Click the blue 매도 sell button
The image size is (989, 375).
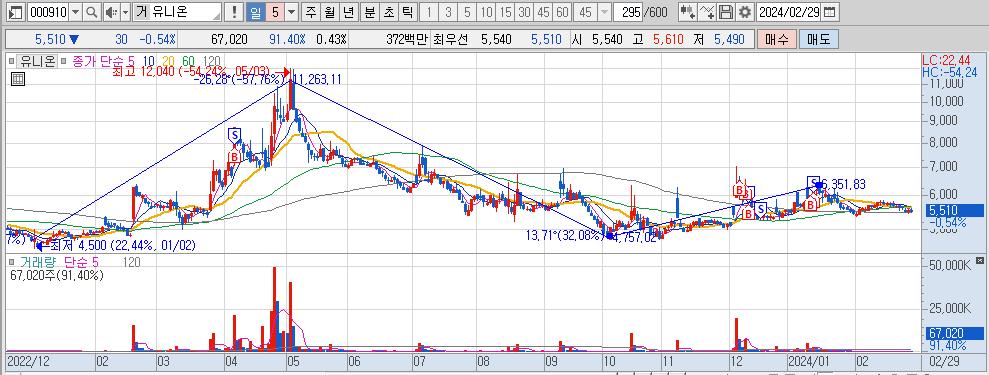(819, 40)
